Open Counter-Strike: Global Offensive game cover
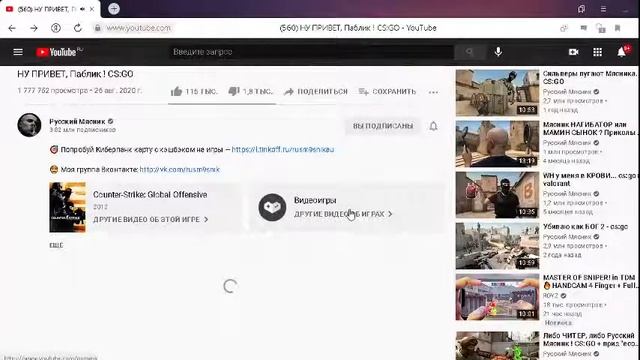Viewport: 640px width, 360px height. click(x=67, y=207)
